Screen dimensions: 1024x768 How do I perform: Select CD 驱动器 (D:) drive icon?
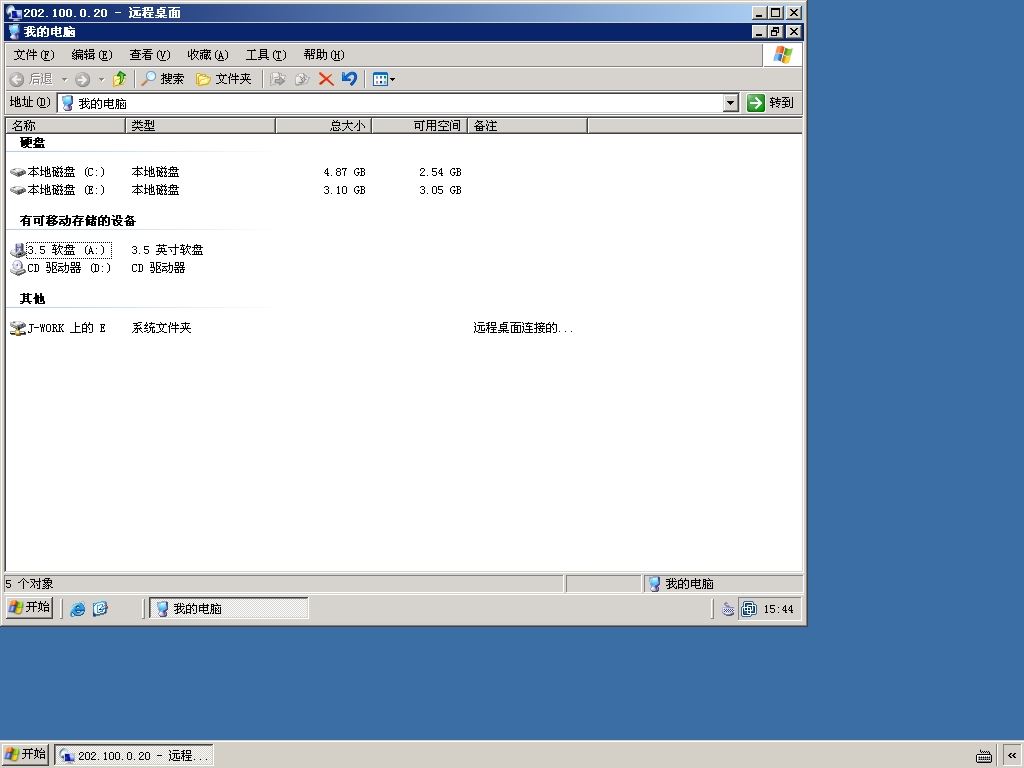tap(18, 268)
